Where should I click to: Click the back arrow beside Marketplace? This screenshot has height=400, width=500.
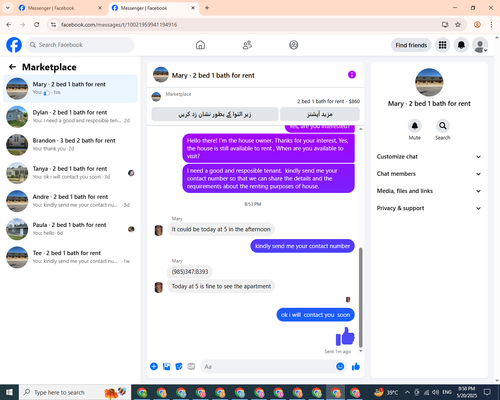pos(13,67)
